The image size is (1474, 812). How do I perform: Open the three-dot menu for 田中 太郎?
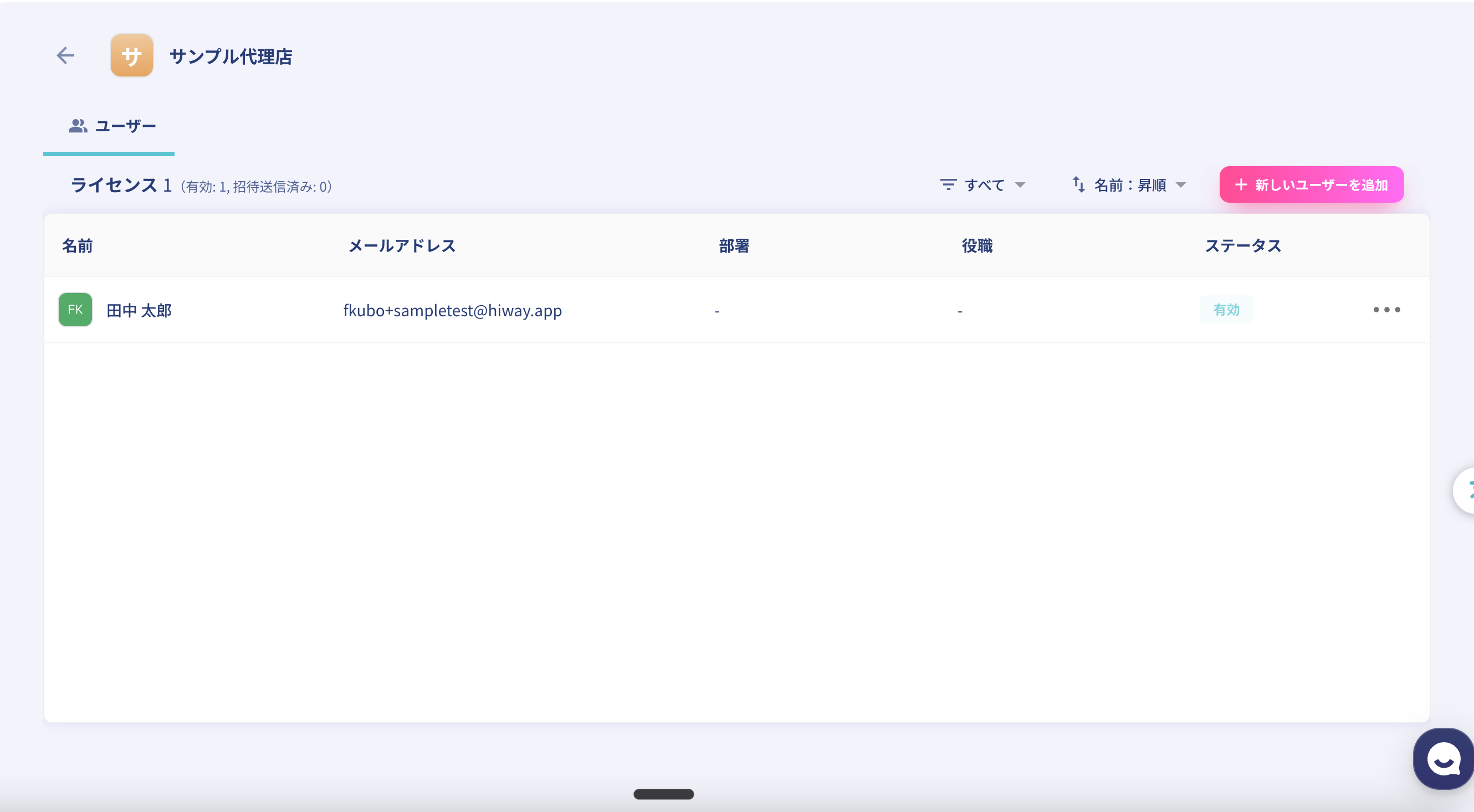pos(1386,310)
